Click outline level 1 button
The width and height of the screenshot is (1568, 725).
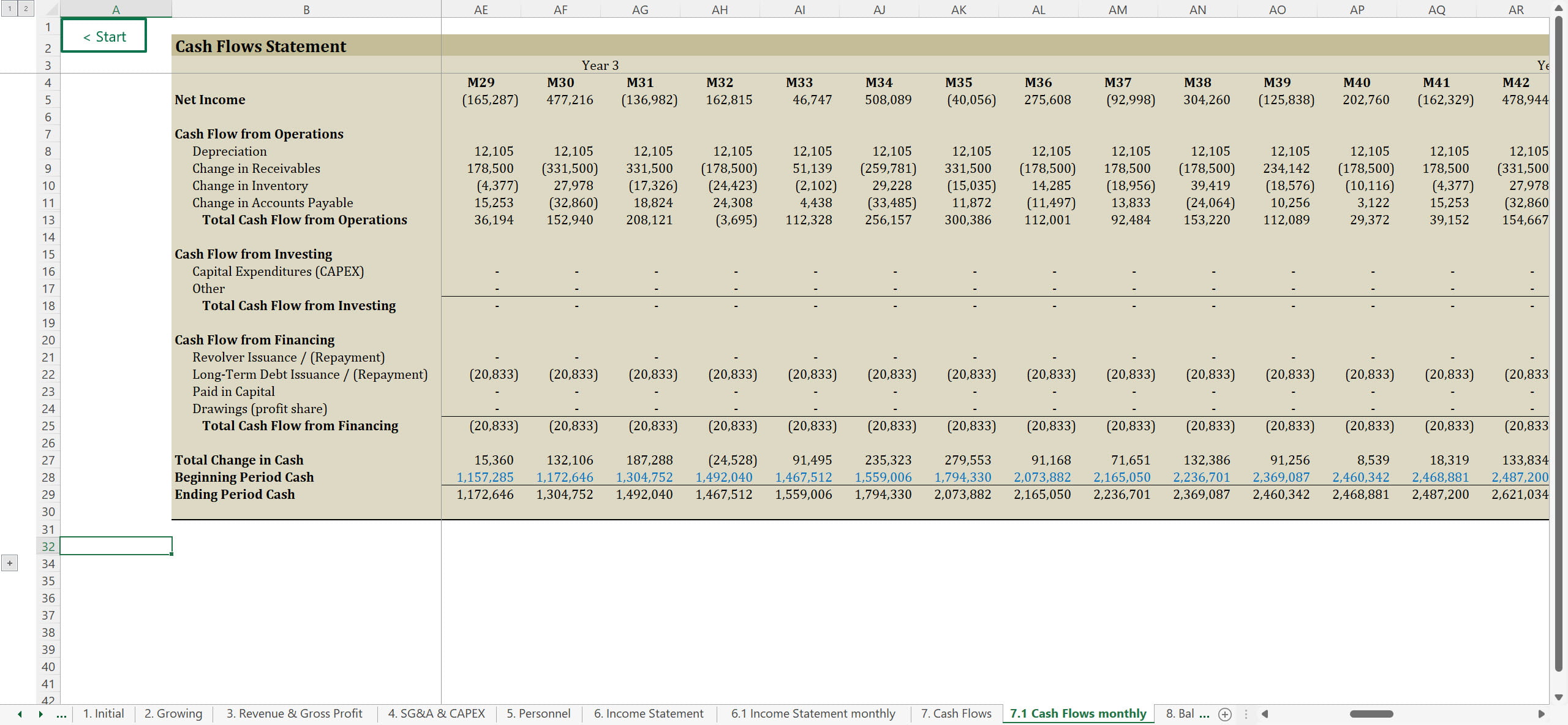coord(10,9)
